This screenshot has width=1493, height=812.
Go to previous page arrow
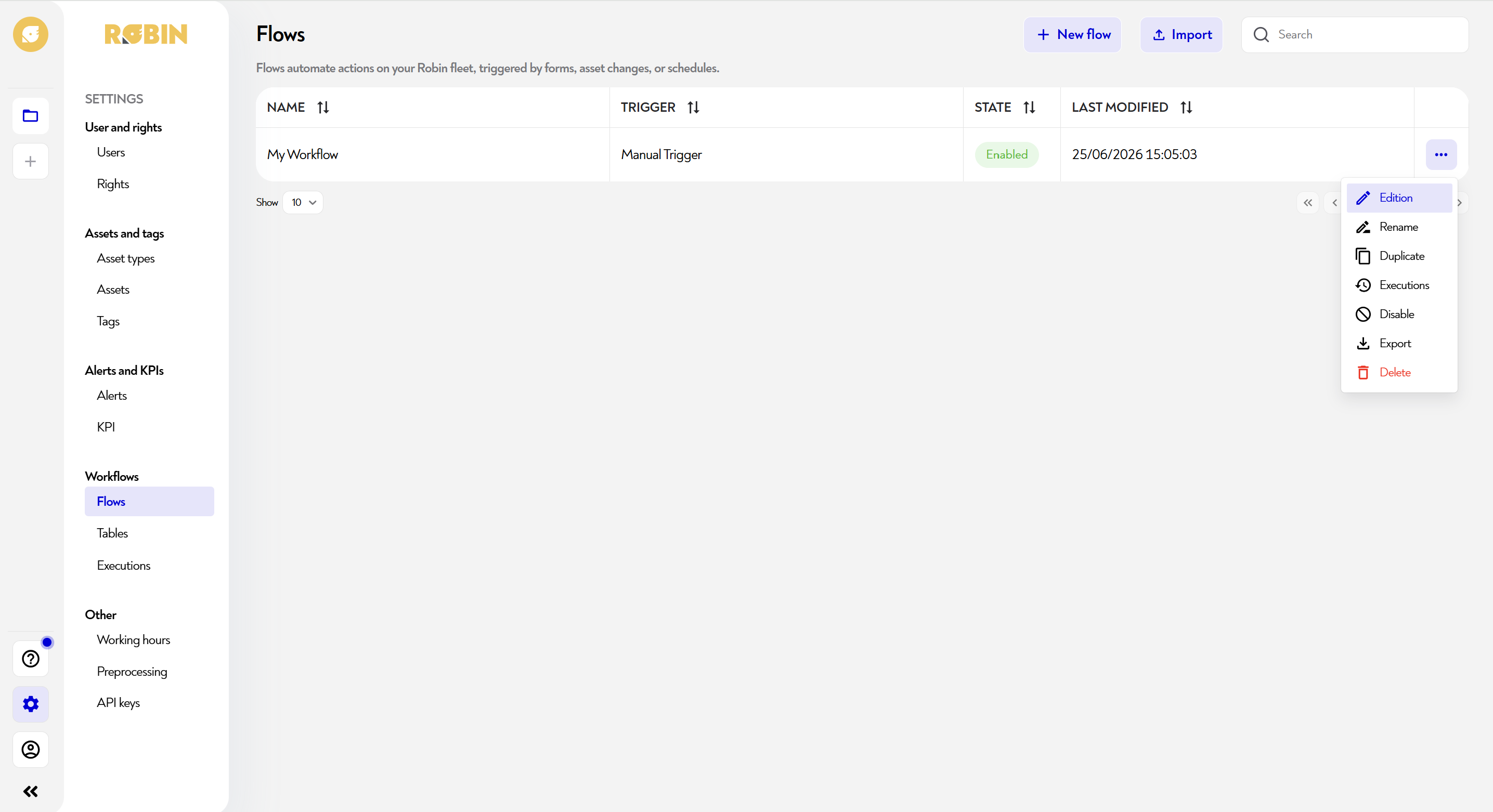pyautogui.click(x=1334, y=203)
